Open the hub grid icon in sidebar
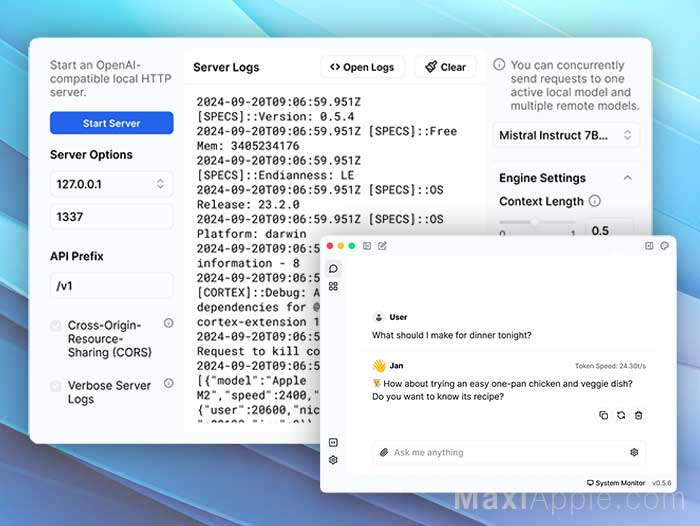The height and width of the screenshot is (526, 700). [x=333, y=286]
